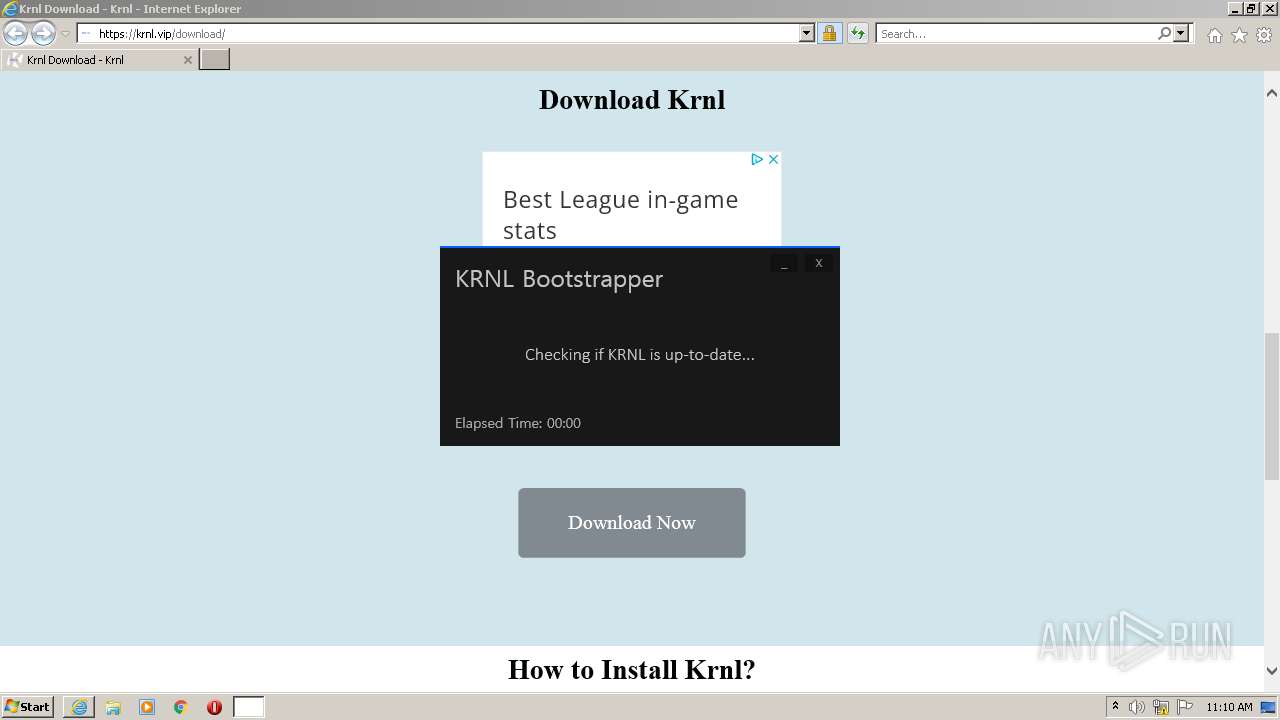Viewport: 1280px width, 720px height.
Task: Close the ad with the X icon
Action: tap(773, 159)
